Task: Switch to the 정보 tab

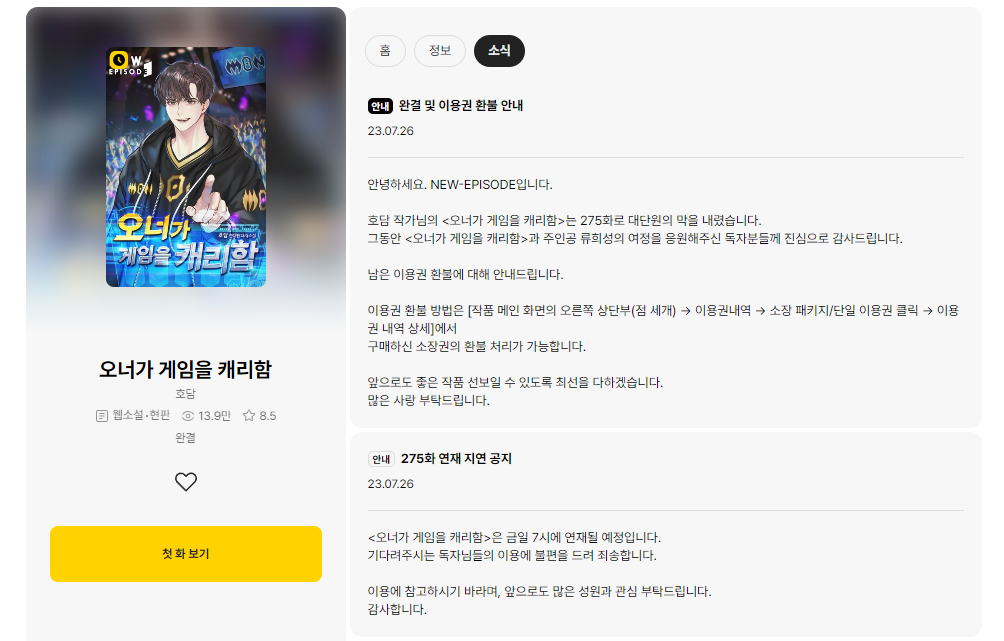Action: pos(440,51)
